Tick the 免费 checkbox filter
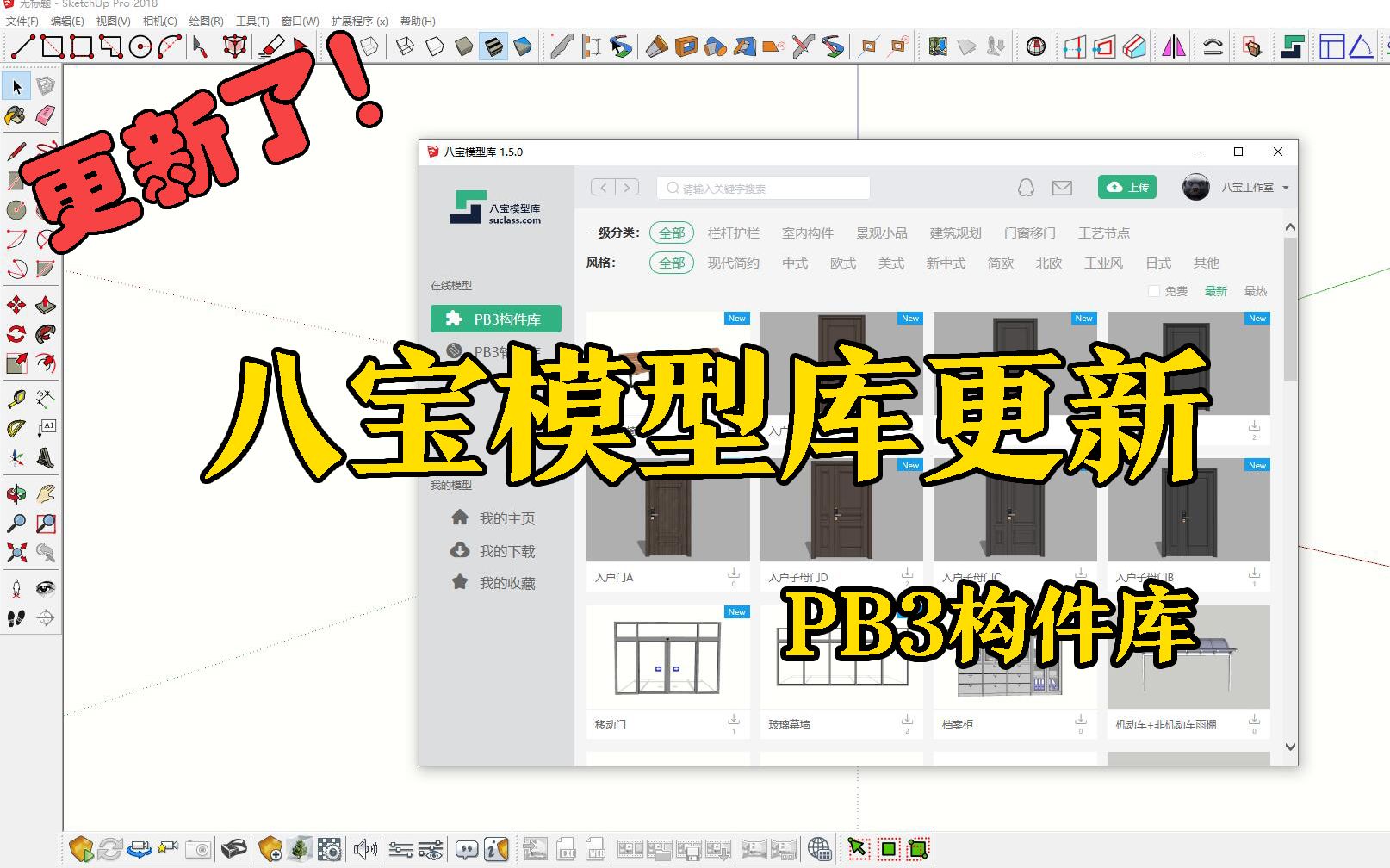This screenshot has width=1390, height=868. coord(1154,291)
